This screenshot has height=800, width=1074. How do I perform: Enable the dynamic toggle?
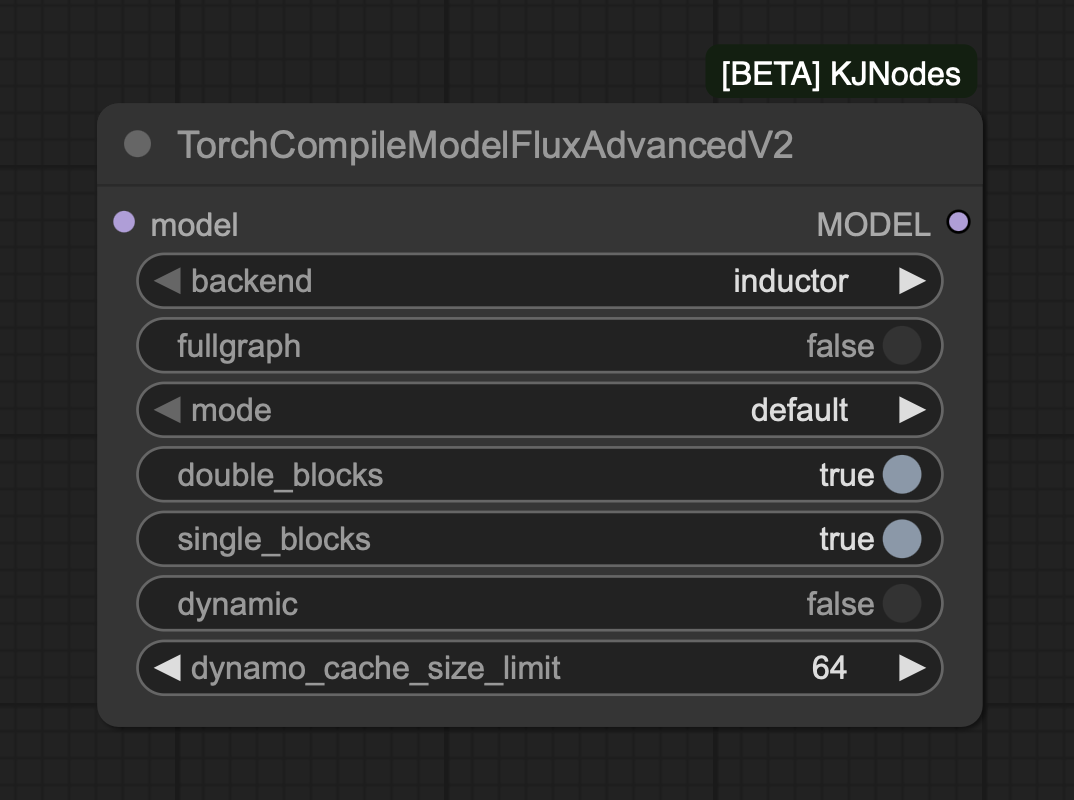point(901,604)
